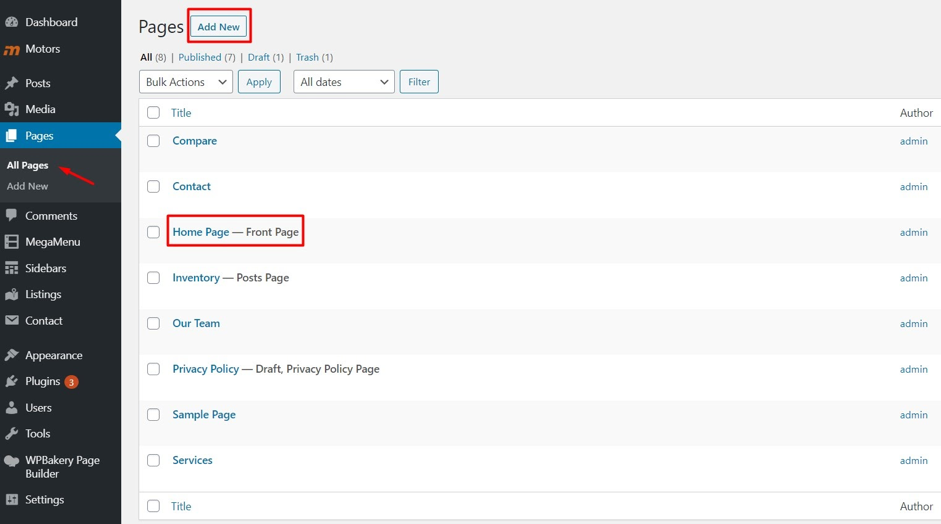Image resolution: width=941 pixels, height=524 pixels.
Task: Check the select-all box in header
Action: pos(153,113)
